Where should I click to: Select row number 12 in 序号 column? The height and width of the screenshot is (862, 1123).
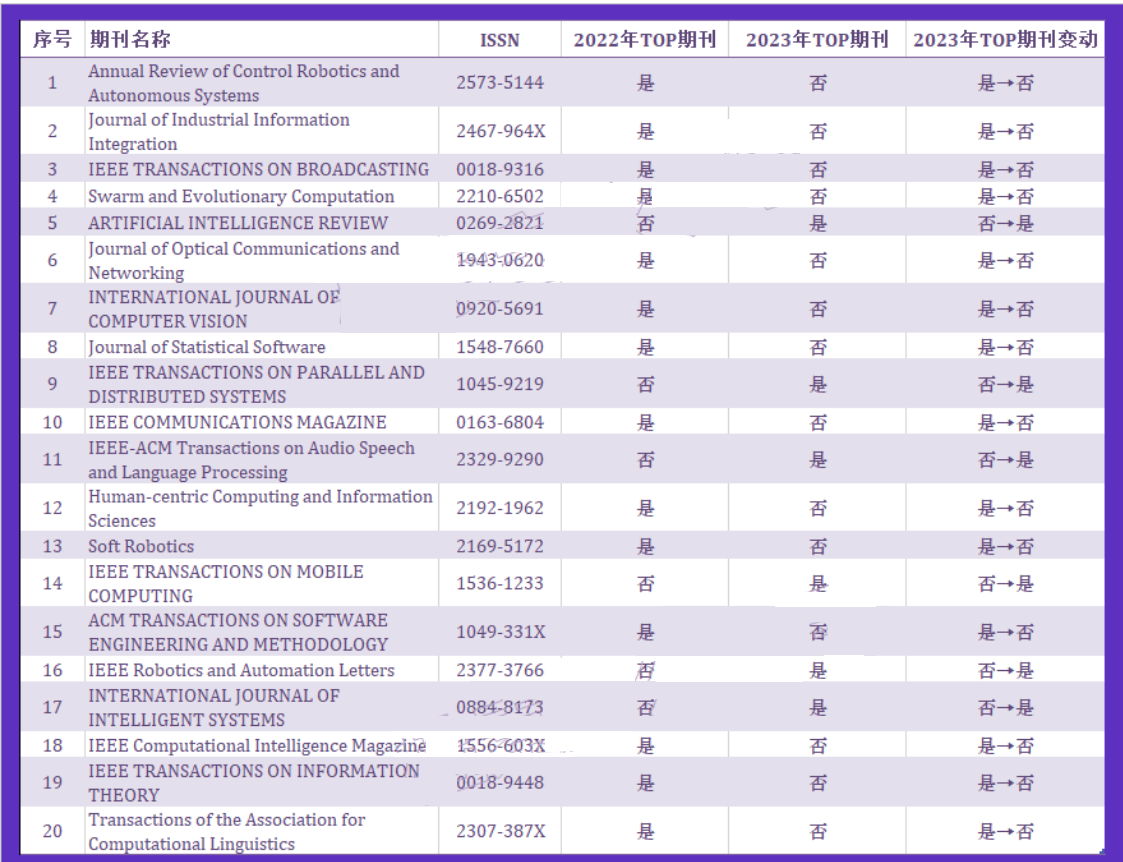coord(52,508)
